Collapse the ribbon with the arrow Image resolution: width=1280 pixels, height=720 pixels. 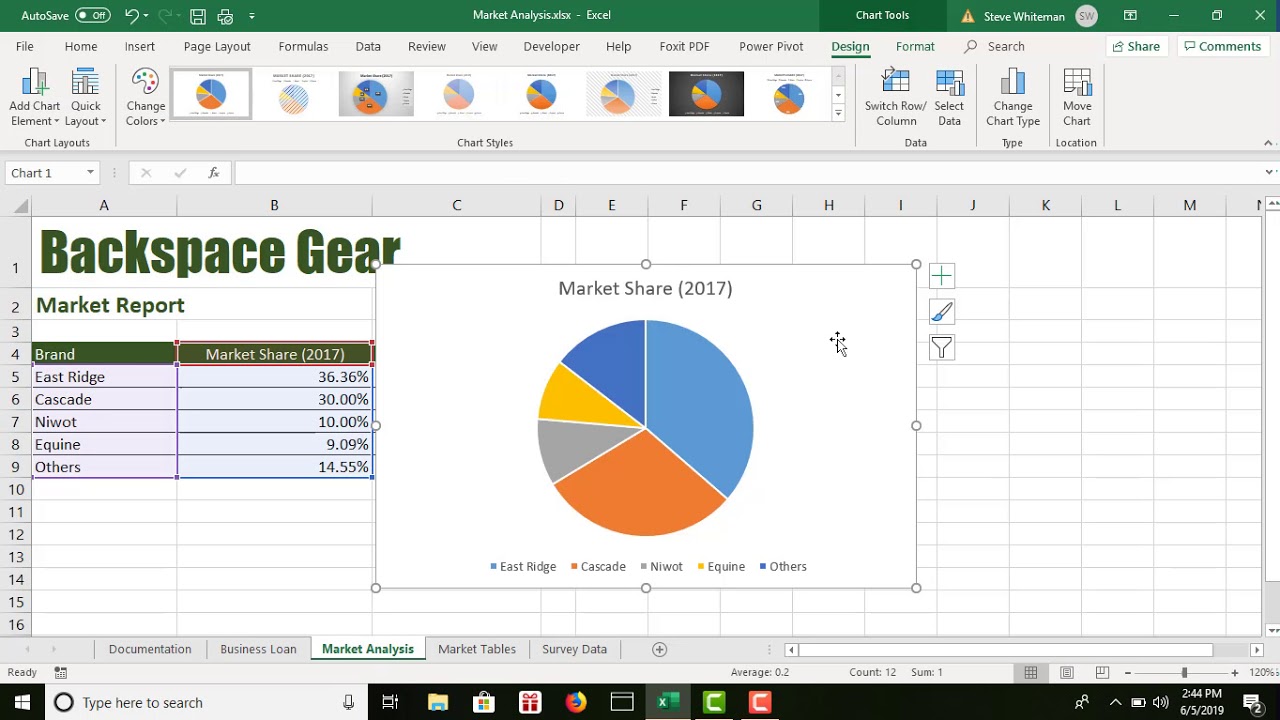pos(1269,143)
